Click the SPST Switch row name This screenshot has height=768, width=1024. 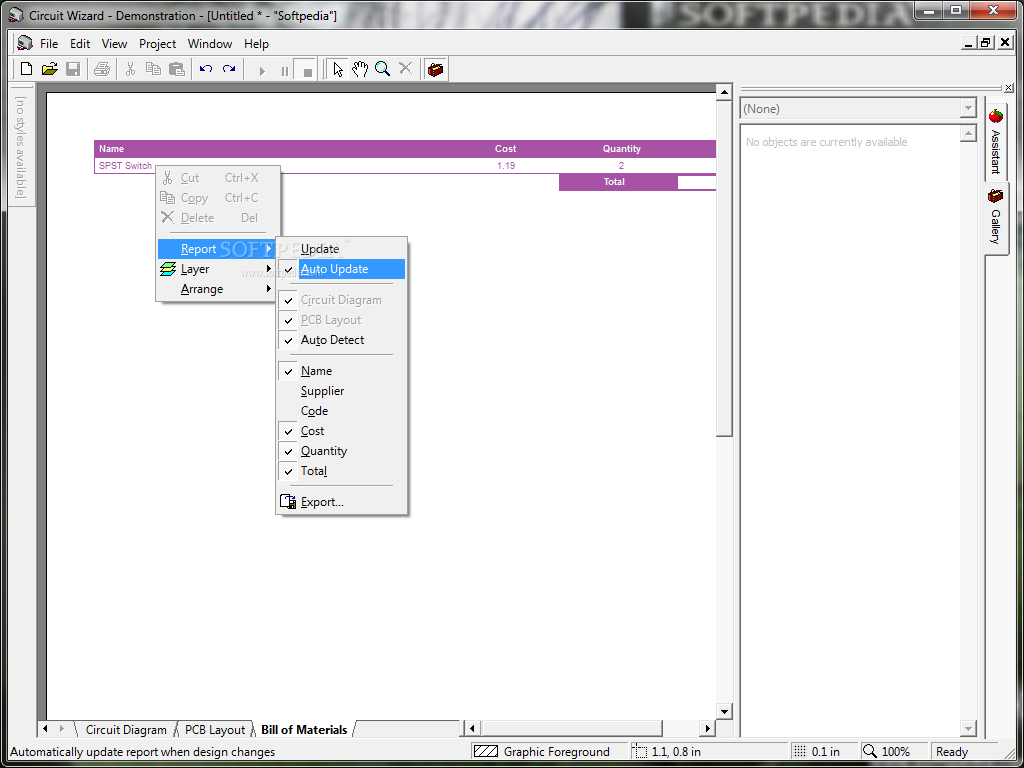tap(125, 166)
